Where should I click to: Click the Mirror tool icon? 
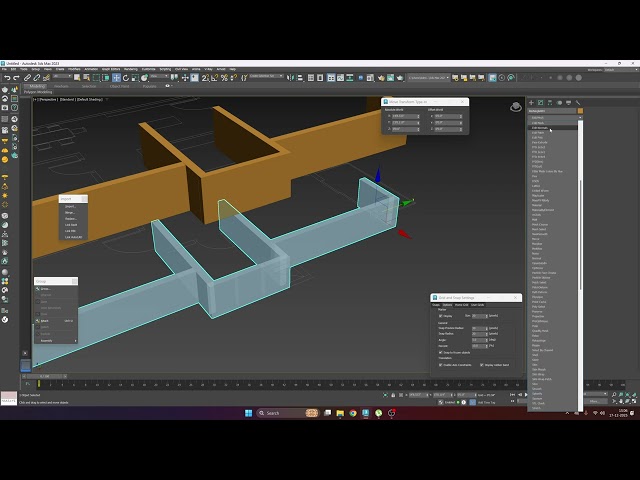[291, 78]
